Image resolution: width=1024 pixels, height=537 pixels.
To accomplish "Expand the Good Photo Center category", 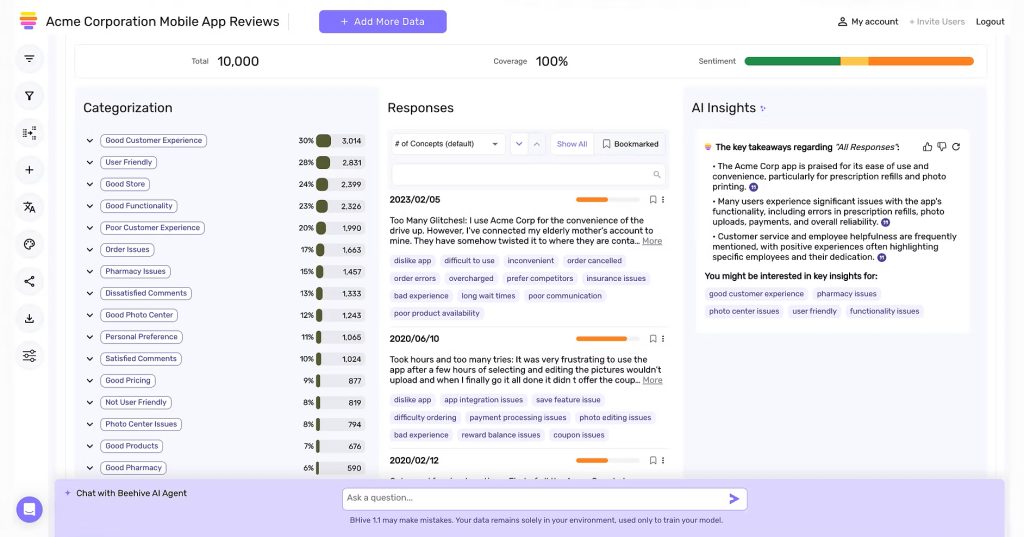I will [x=89, y=315].
